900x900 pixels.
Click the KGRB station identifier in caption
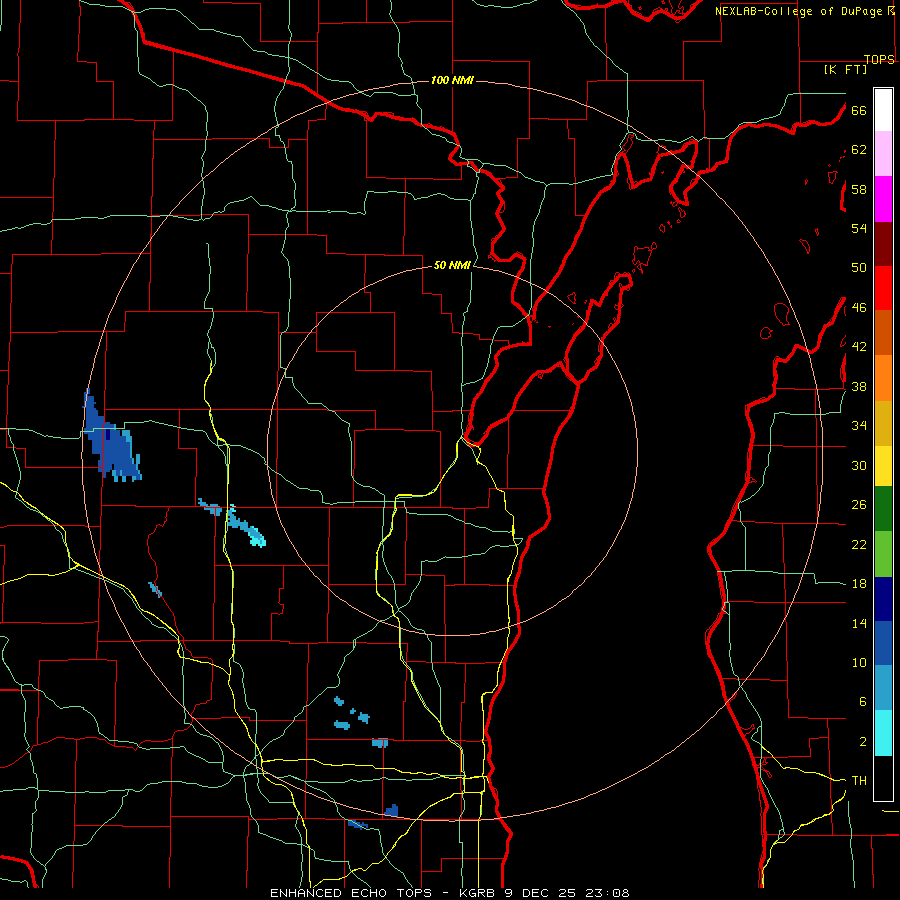pyautogui.click(x=479, y=893)
